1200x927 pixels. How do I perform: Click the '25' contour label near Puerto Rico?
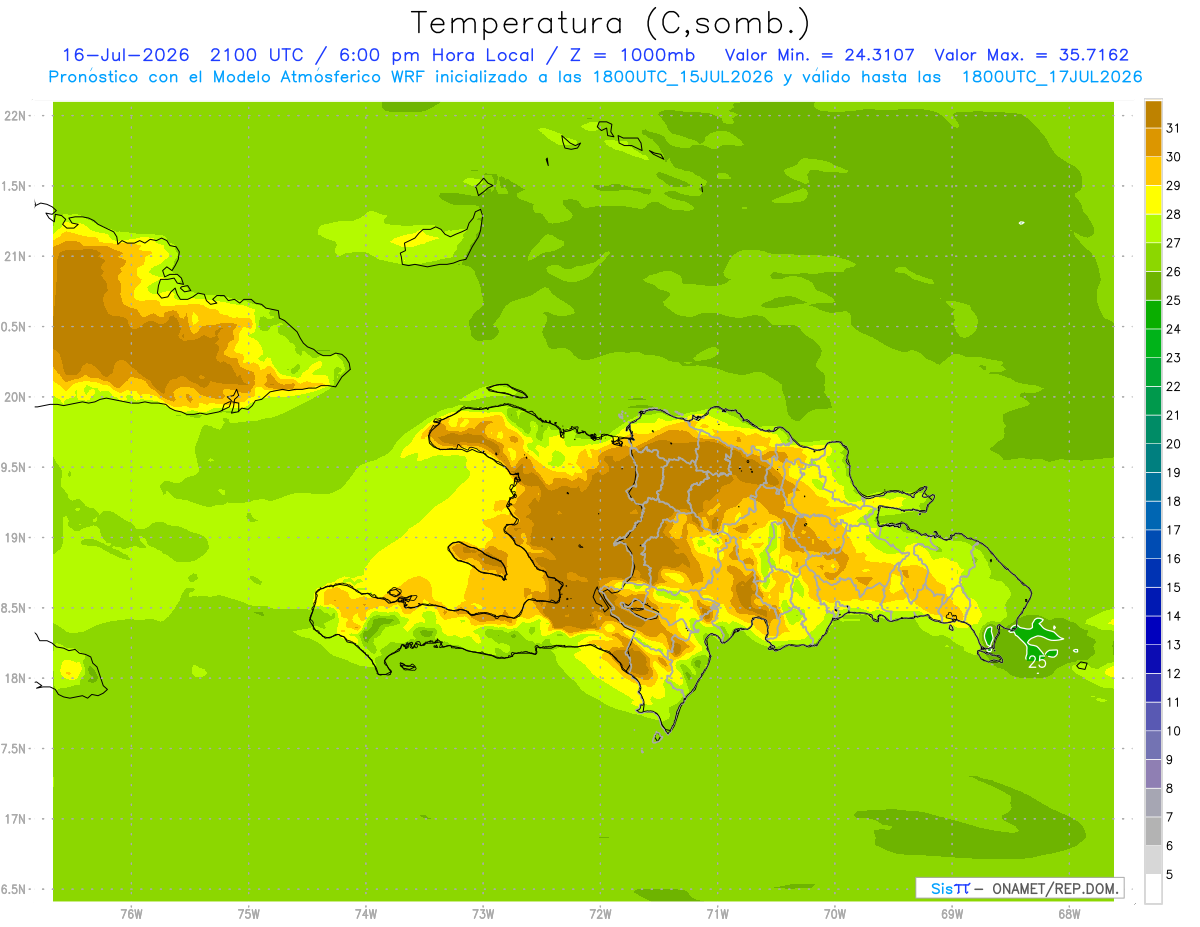pos(1038,662)
